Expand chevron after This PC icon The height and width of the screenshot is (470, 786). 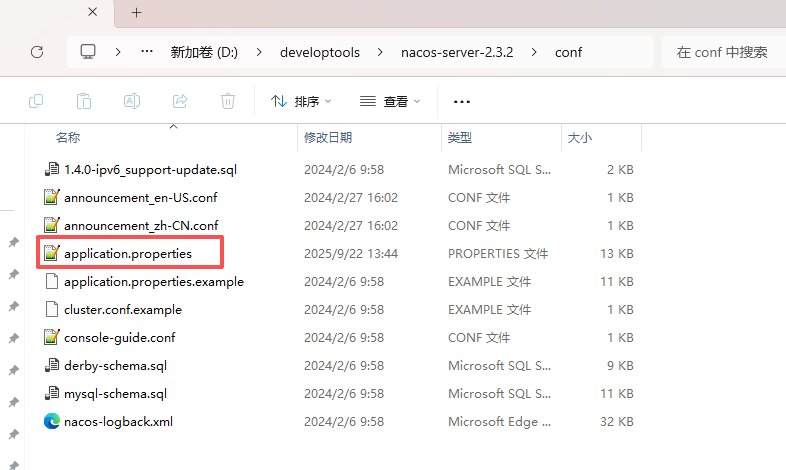point(118,52)
